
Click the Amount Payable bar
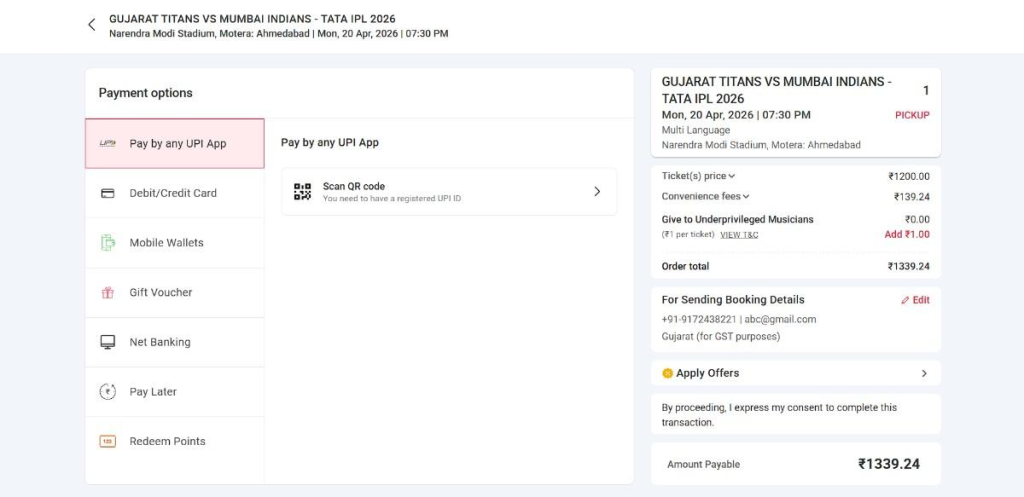click(x=795, y=464)
